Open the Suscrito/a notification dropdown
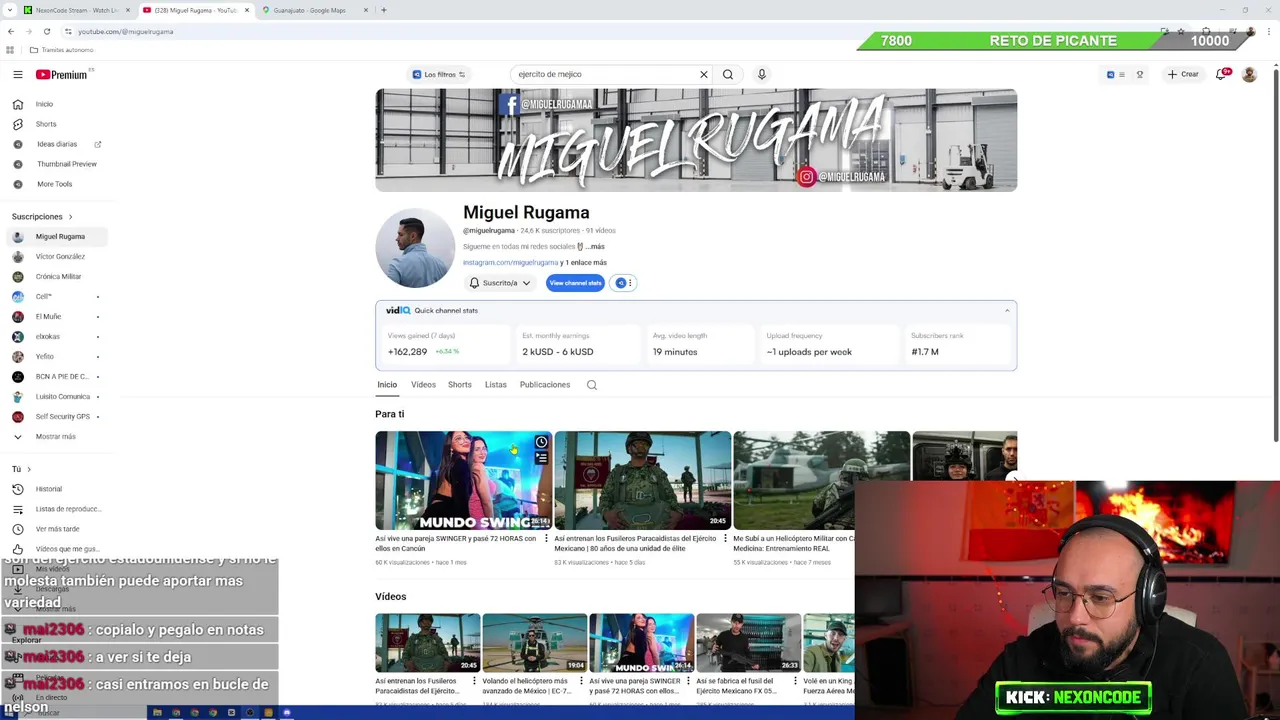 tap(500, 283)
